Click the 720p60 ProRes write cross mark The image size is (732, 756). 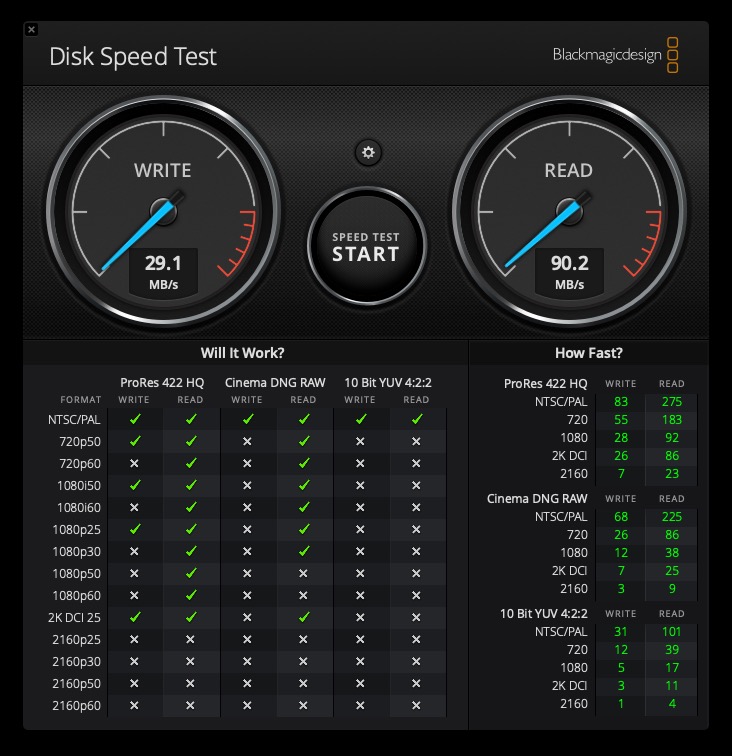[x=134, y=463]
